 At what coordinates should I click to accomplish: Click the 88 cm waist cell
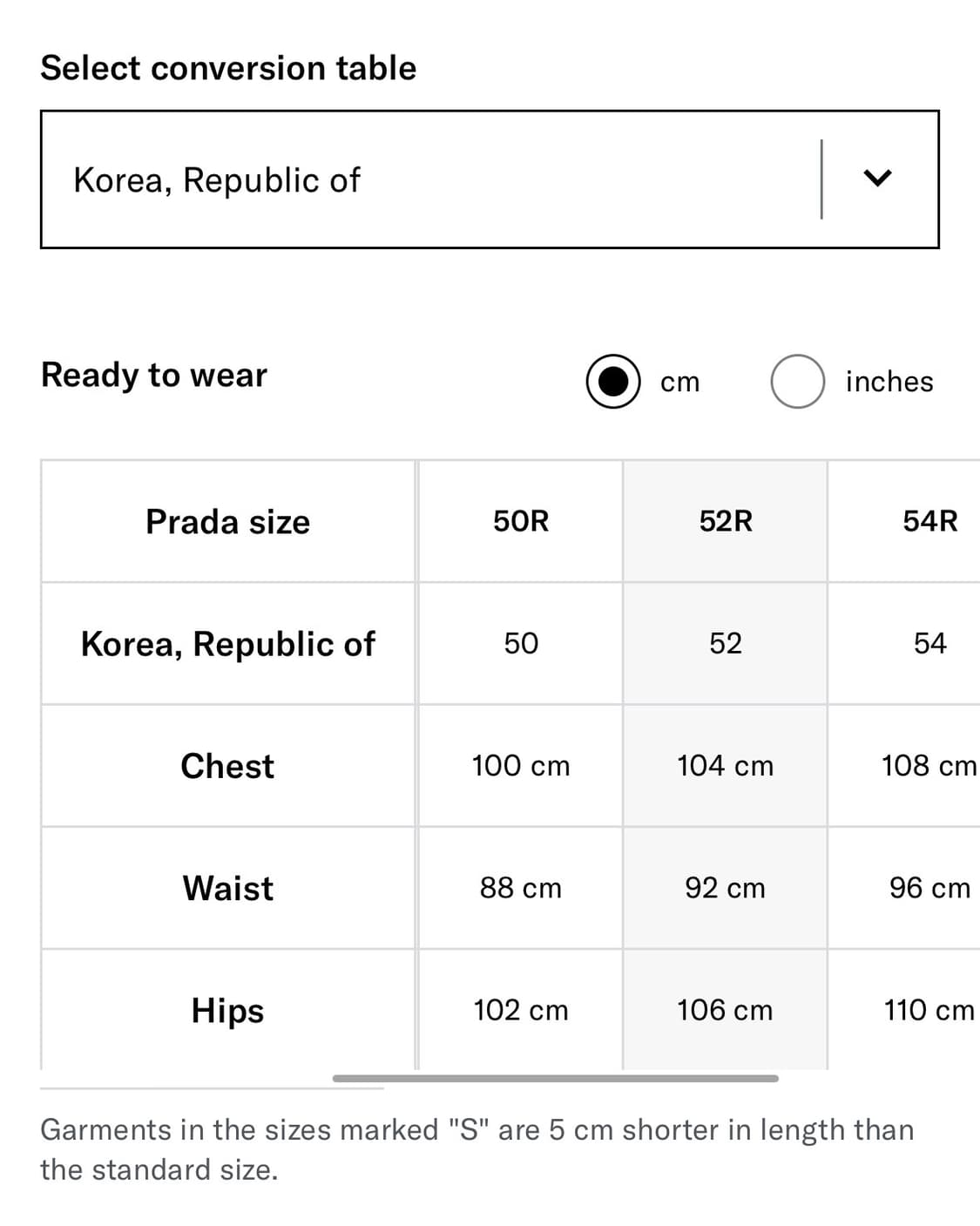click(521, 888)
